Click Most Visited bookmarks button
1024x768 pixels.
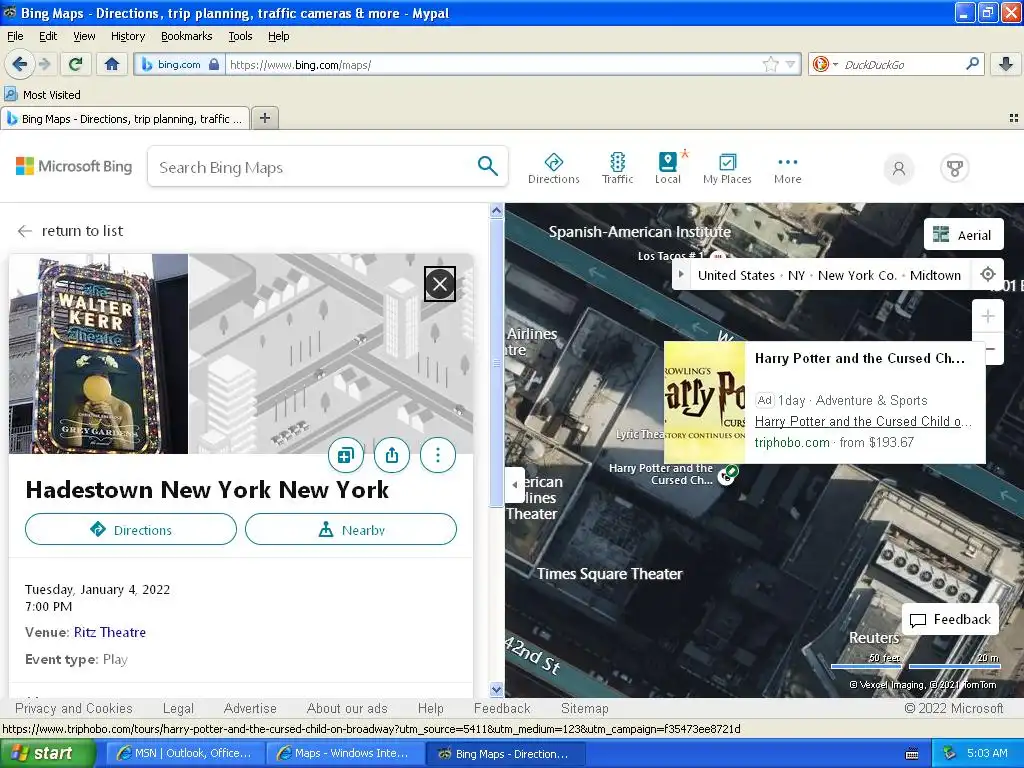click(x=43, y=95)
